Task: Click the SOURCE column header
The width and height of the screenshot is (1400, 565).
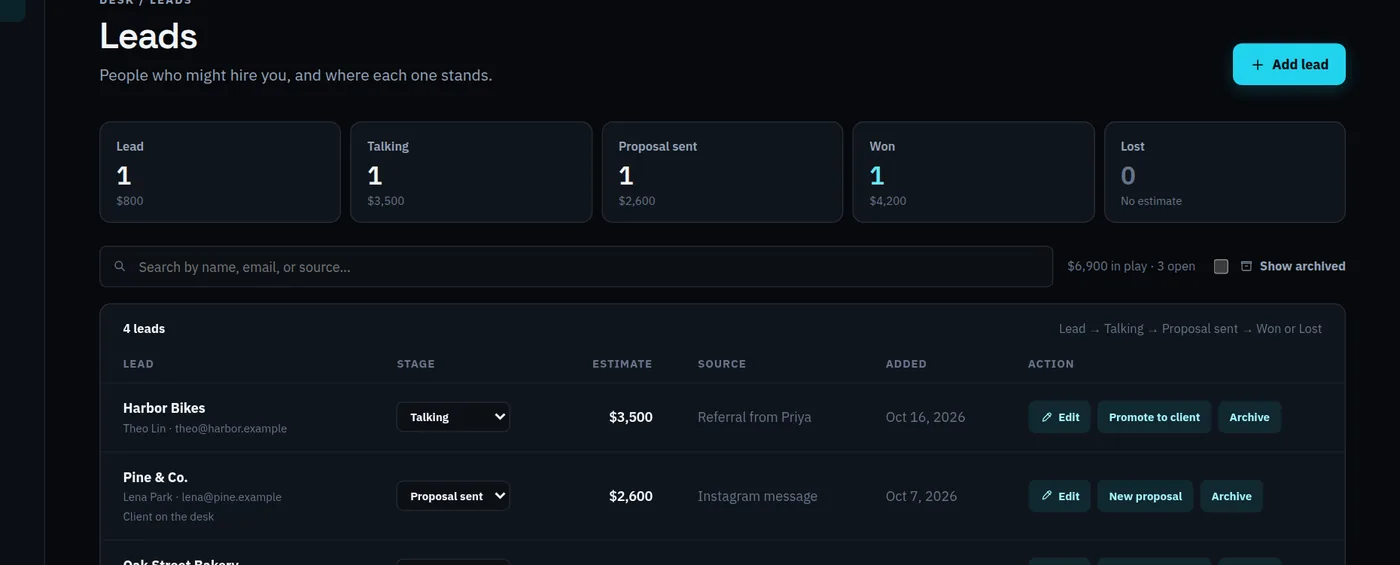Action: (x=722, y=364)
